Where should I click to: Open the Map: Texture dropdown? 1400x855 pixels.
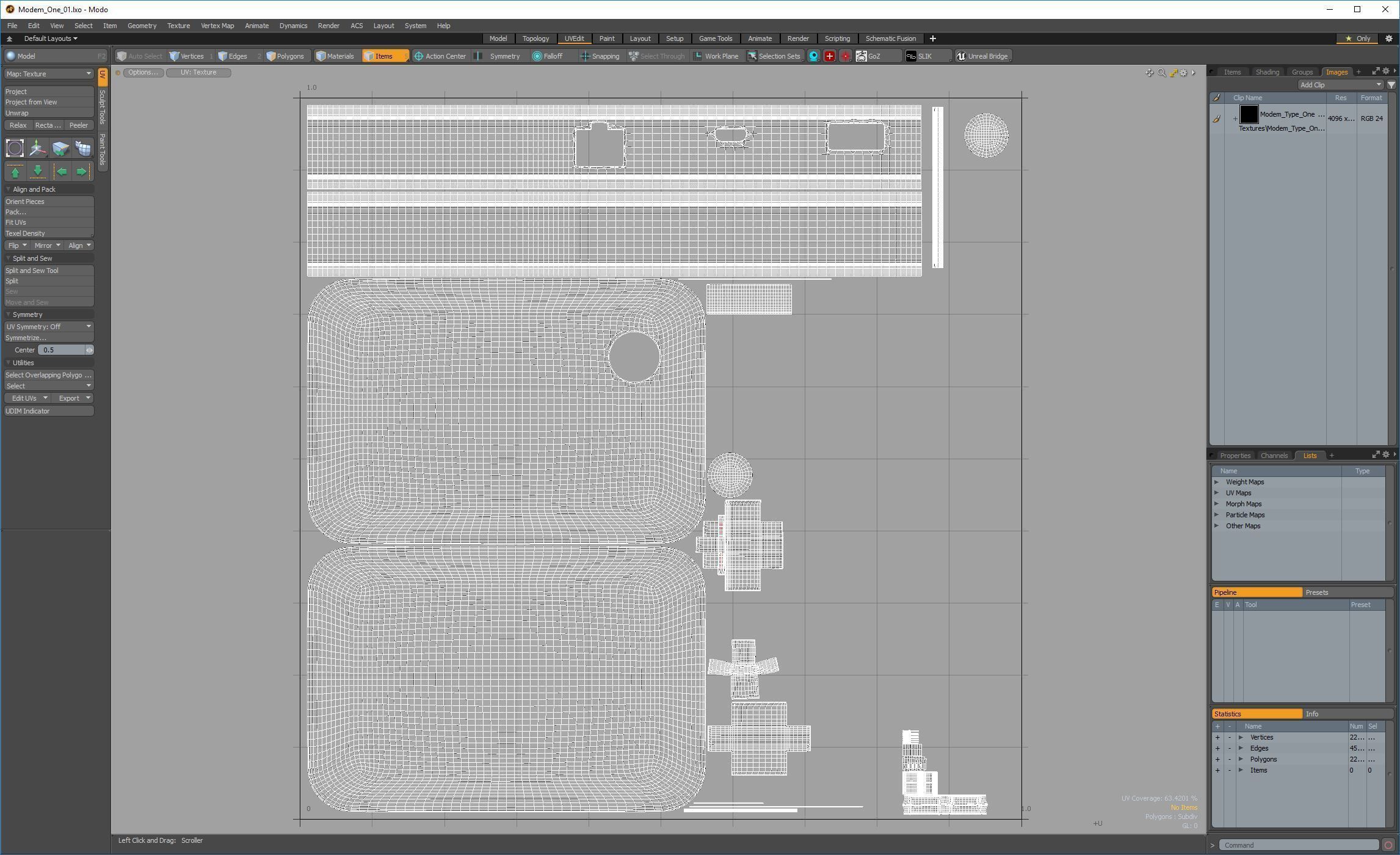pyautogui.click(x=48, y=74)
